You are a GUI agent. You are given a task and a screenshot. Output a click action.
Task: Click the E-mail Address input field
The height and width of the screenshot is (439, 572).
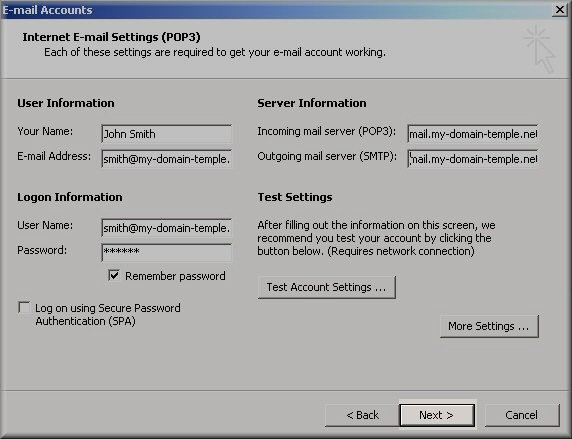click(166, 159)
